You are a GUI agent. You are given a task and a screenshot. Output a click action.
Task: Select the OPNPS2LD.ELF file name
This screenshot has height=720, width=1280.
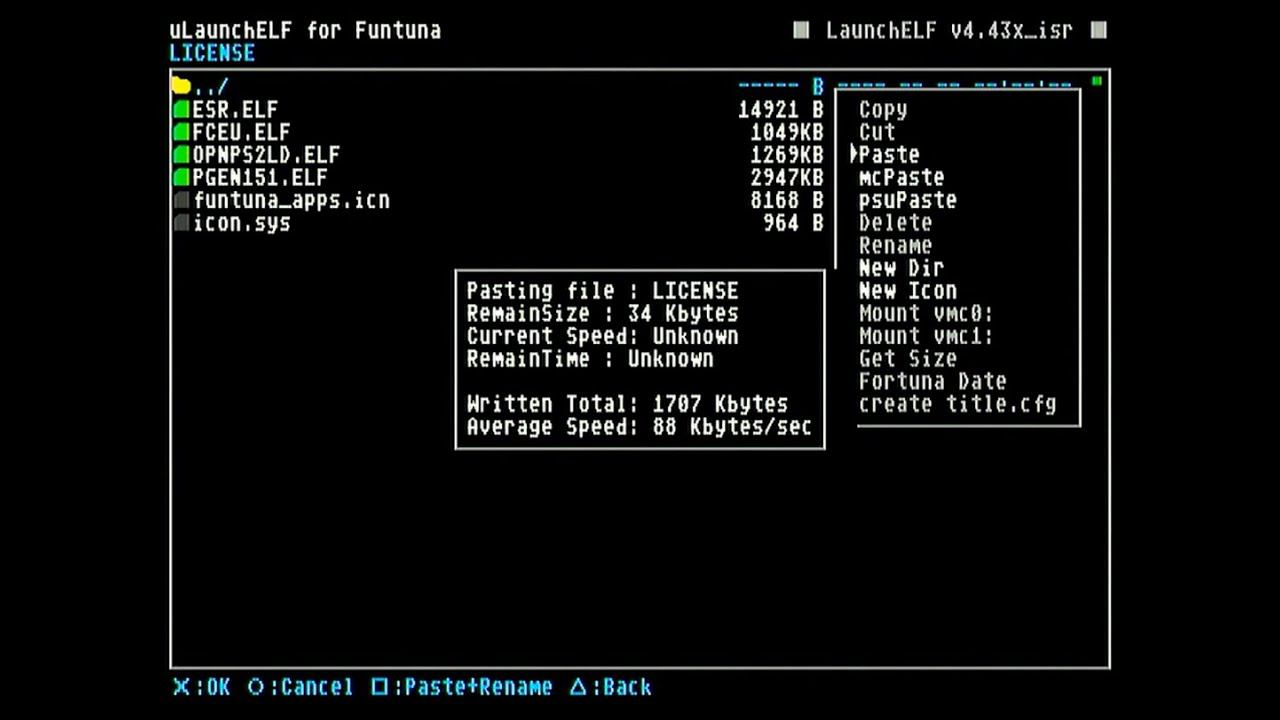point(266,155)
